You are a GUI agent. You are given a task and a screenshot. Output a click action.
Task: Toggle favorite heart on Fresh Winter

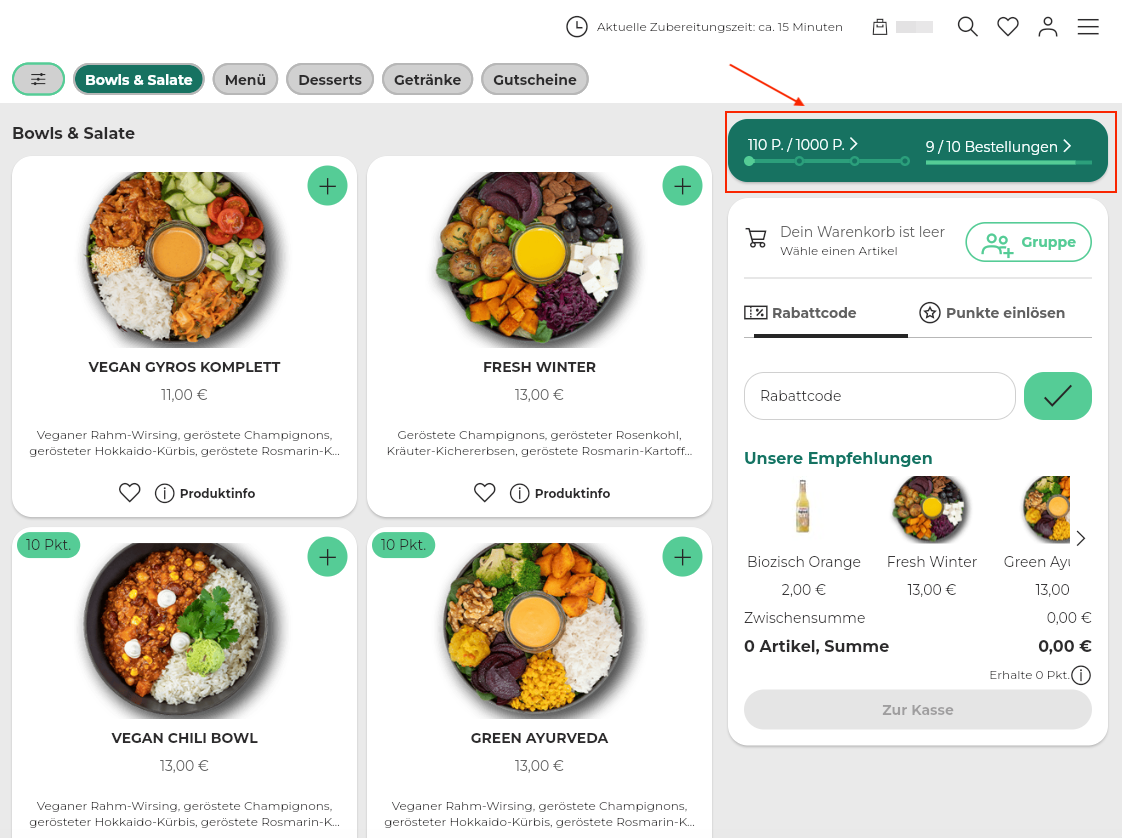485,493
